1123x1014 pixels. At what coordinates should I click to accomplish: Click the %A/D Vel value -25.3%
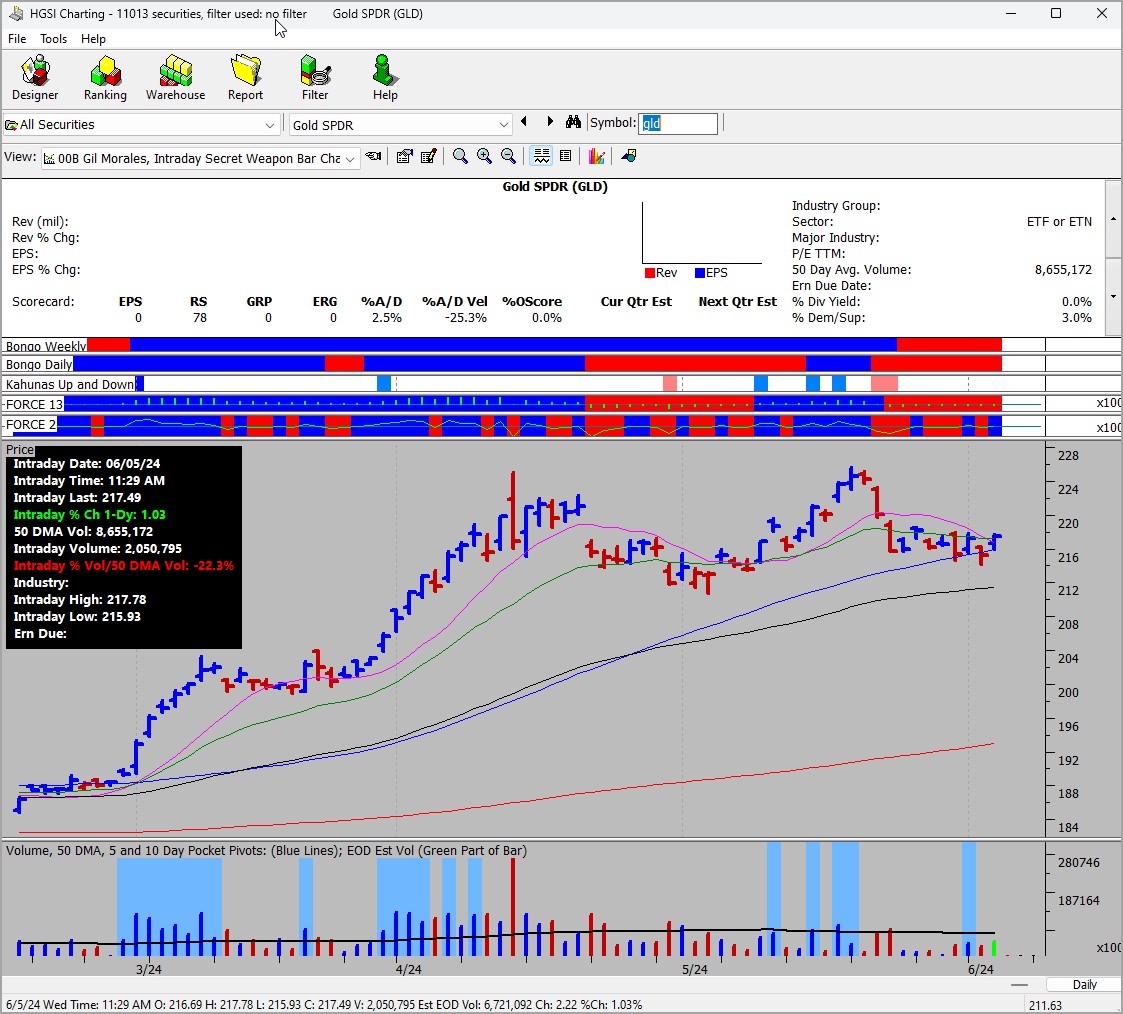(466, 318)
